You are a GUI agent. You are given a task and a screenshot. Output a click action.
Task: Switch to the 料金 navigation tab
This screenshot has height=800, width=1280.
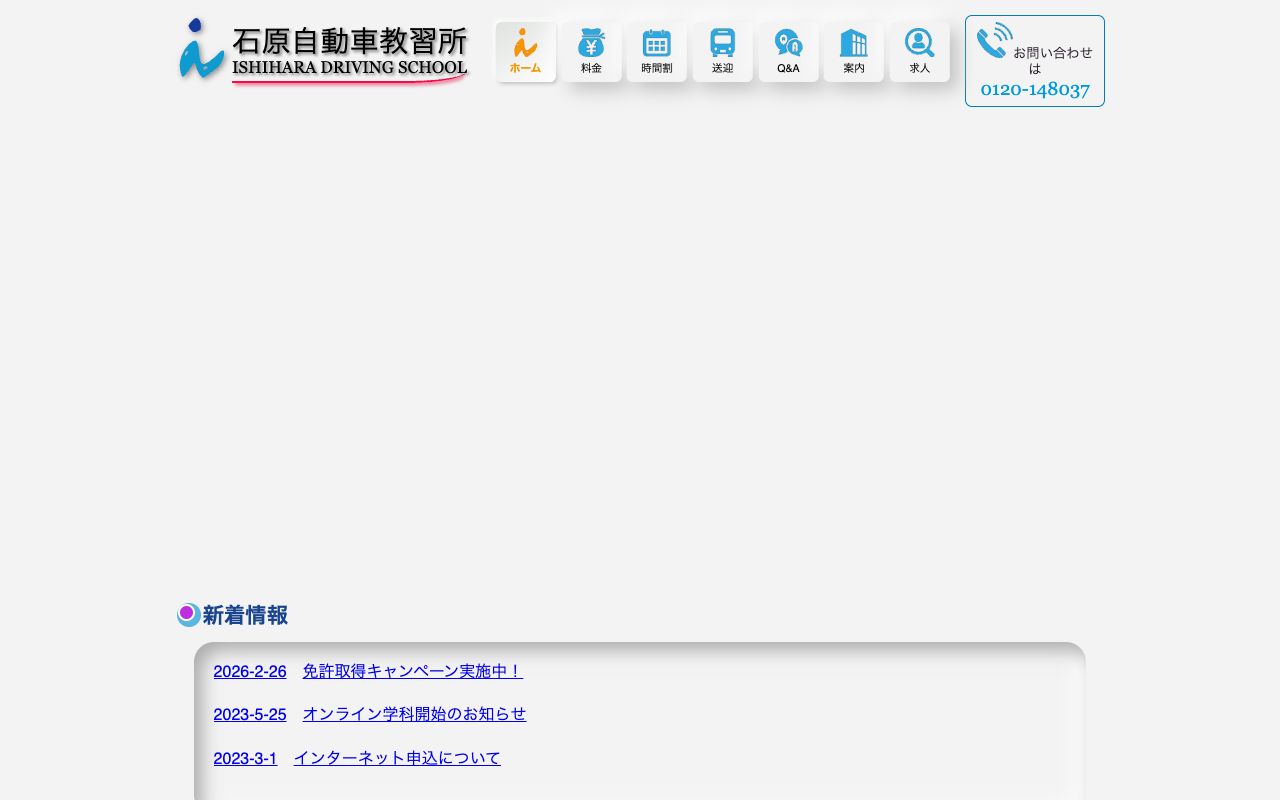click(591, 52)
